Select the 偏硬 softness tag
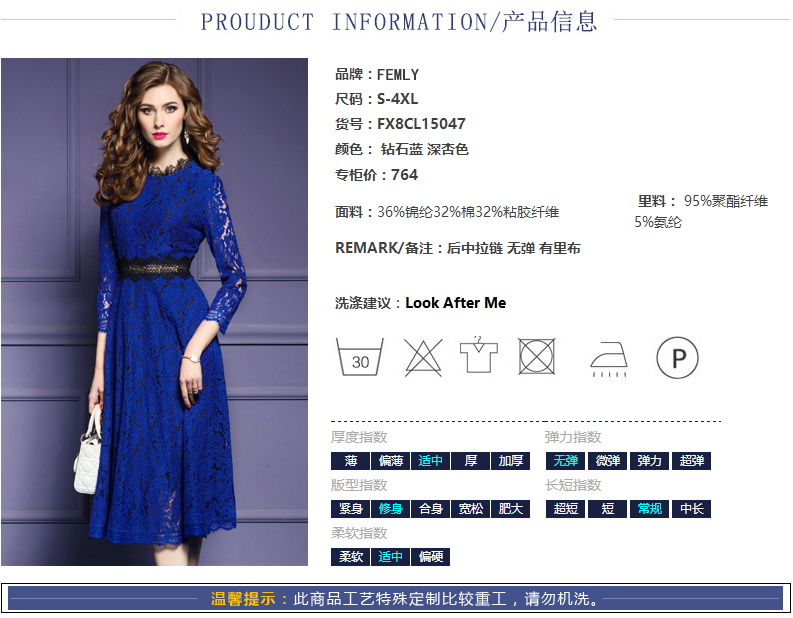 430,557
